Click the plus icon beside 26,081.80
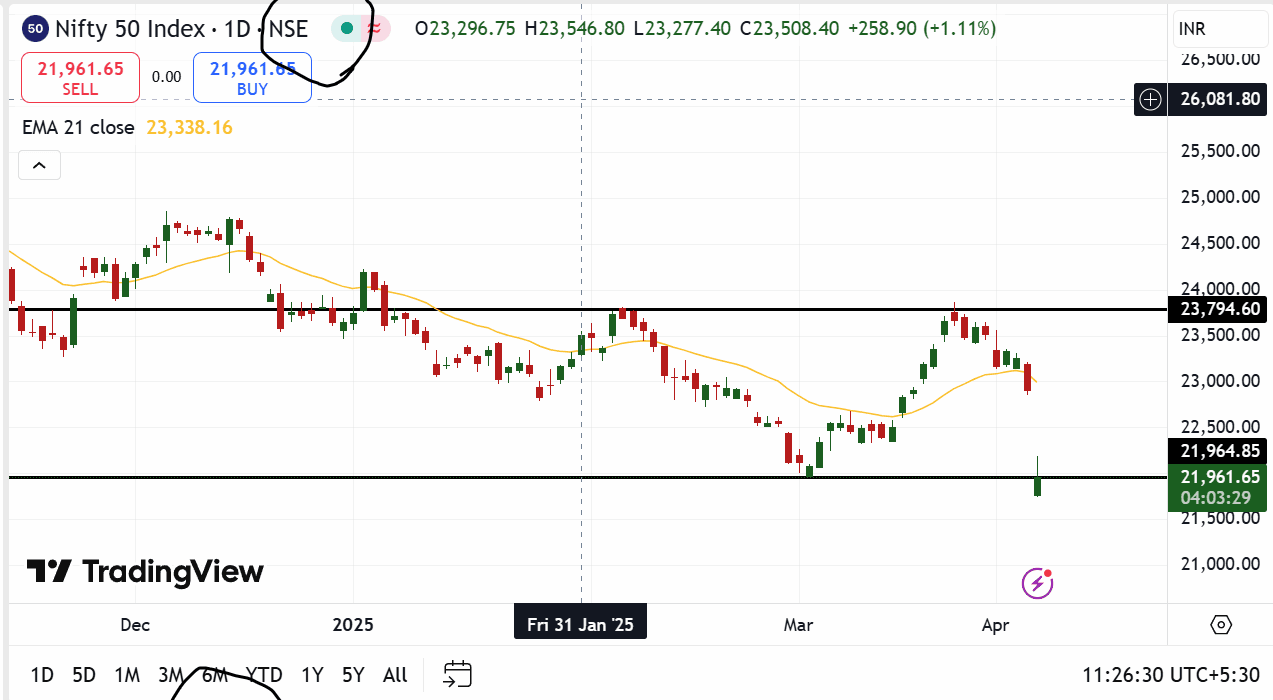Viewport: 1273px width, 700px height. [x=1151, y=99]
